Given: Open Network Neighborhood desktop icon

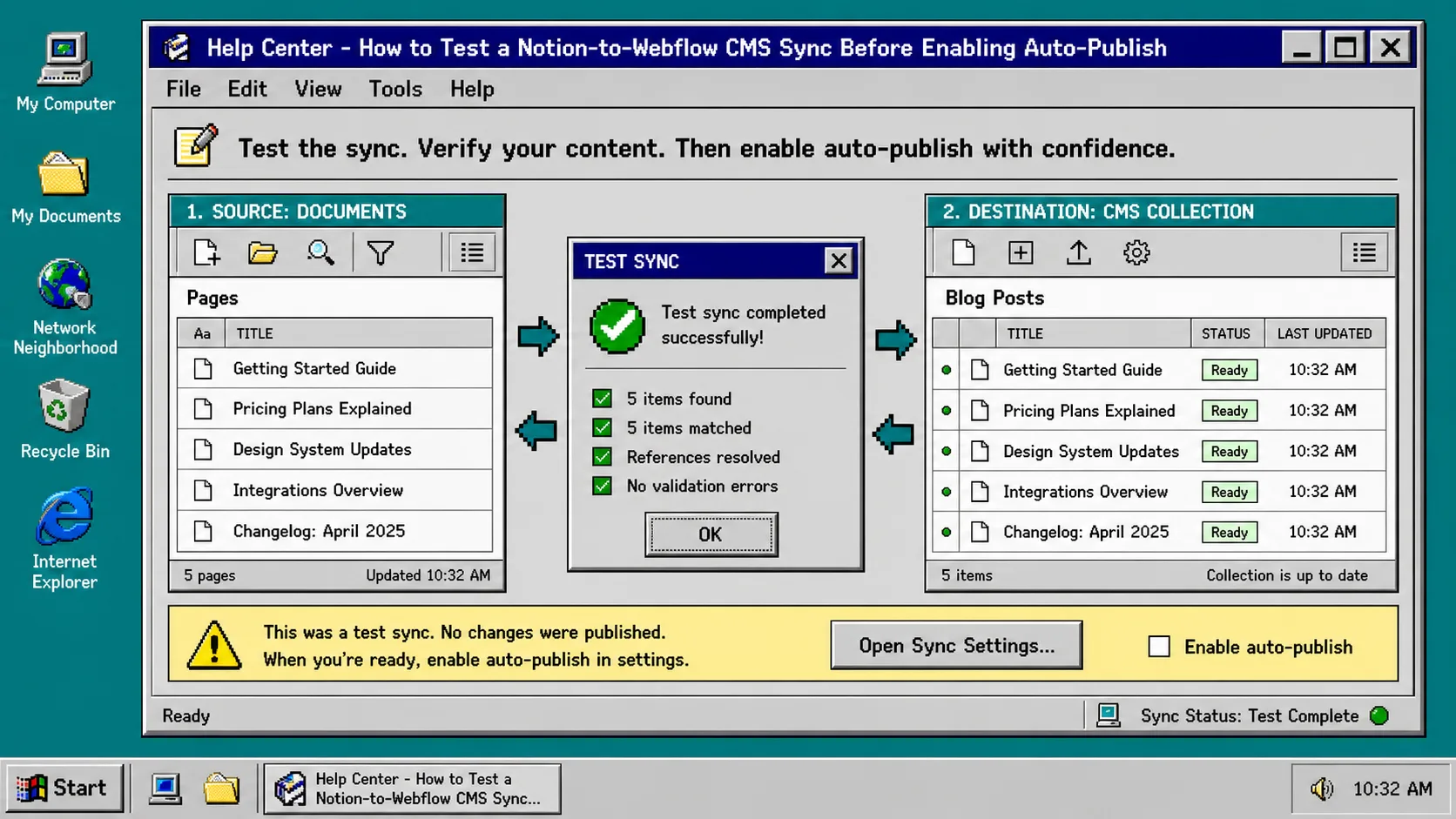Looking at the screenshot, I should click(x=65, y=307).
